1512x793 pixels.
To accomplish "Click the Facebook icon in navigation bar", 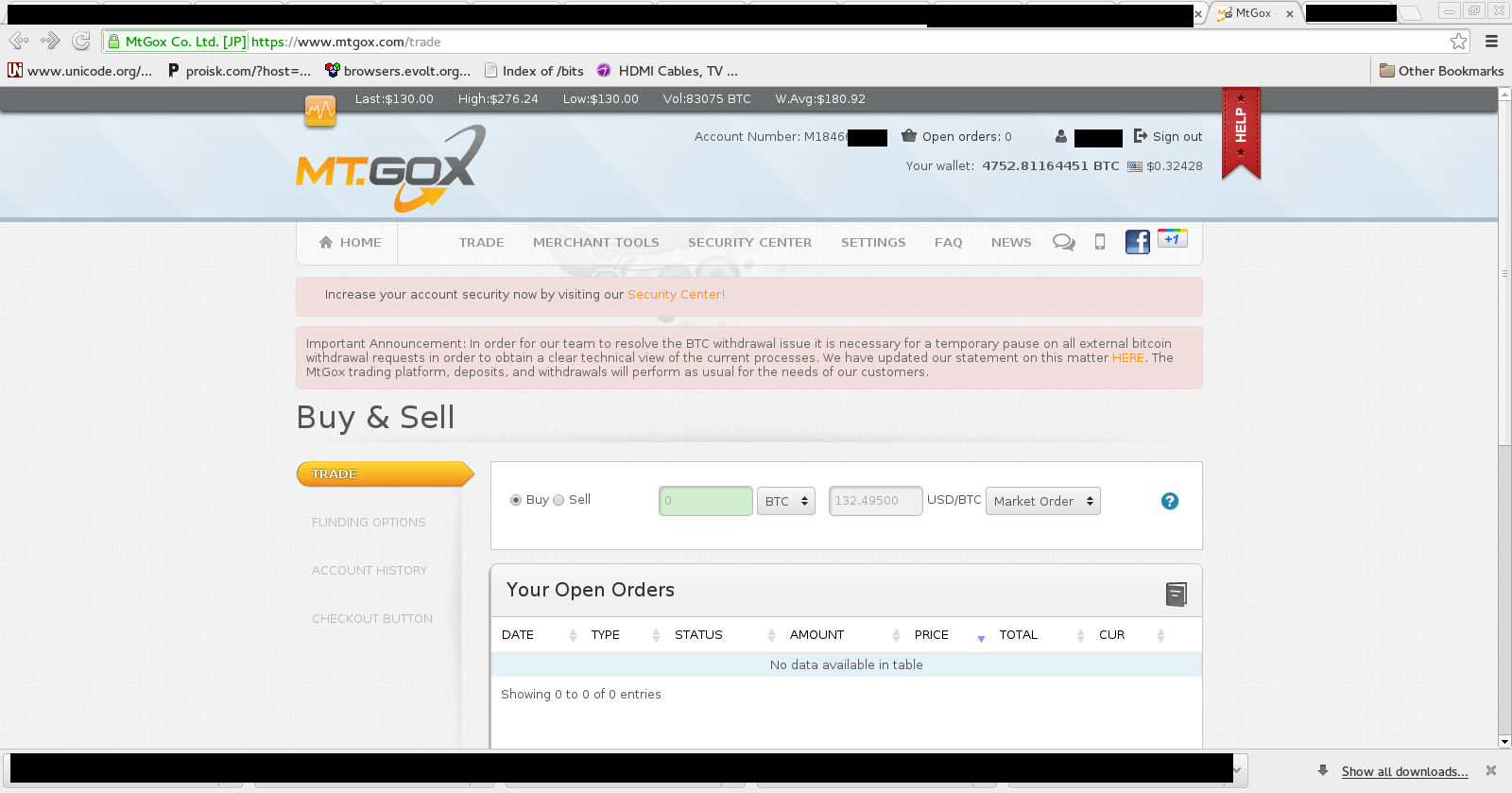I will [x=1137, y=242].
